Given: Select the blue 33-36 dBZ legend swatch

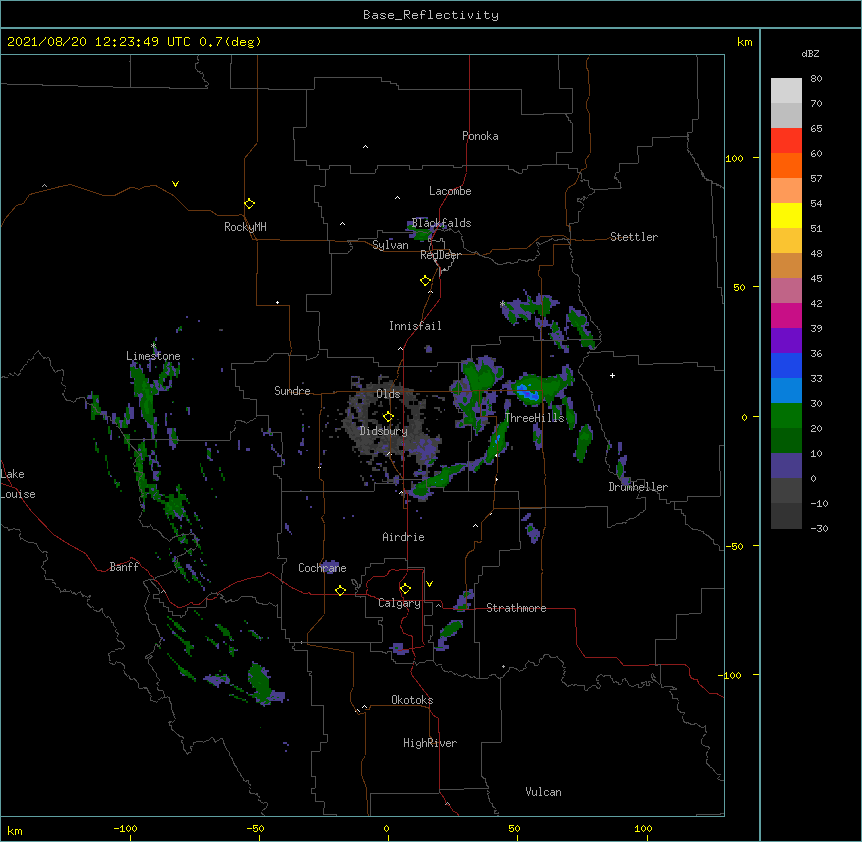Looking at the screenshot, I should pos(786,365).
